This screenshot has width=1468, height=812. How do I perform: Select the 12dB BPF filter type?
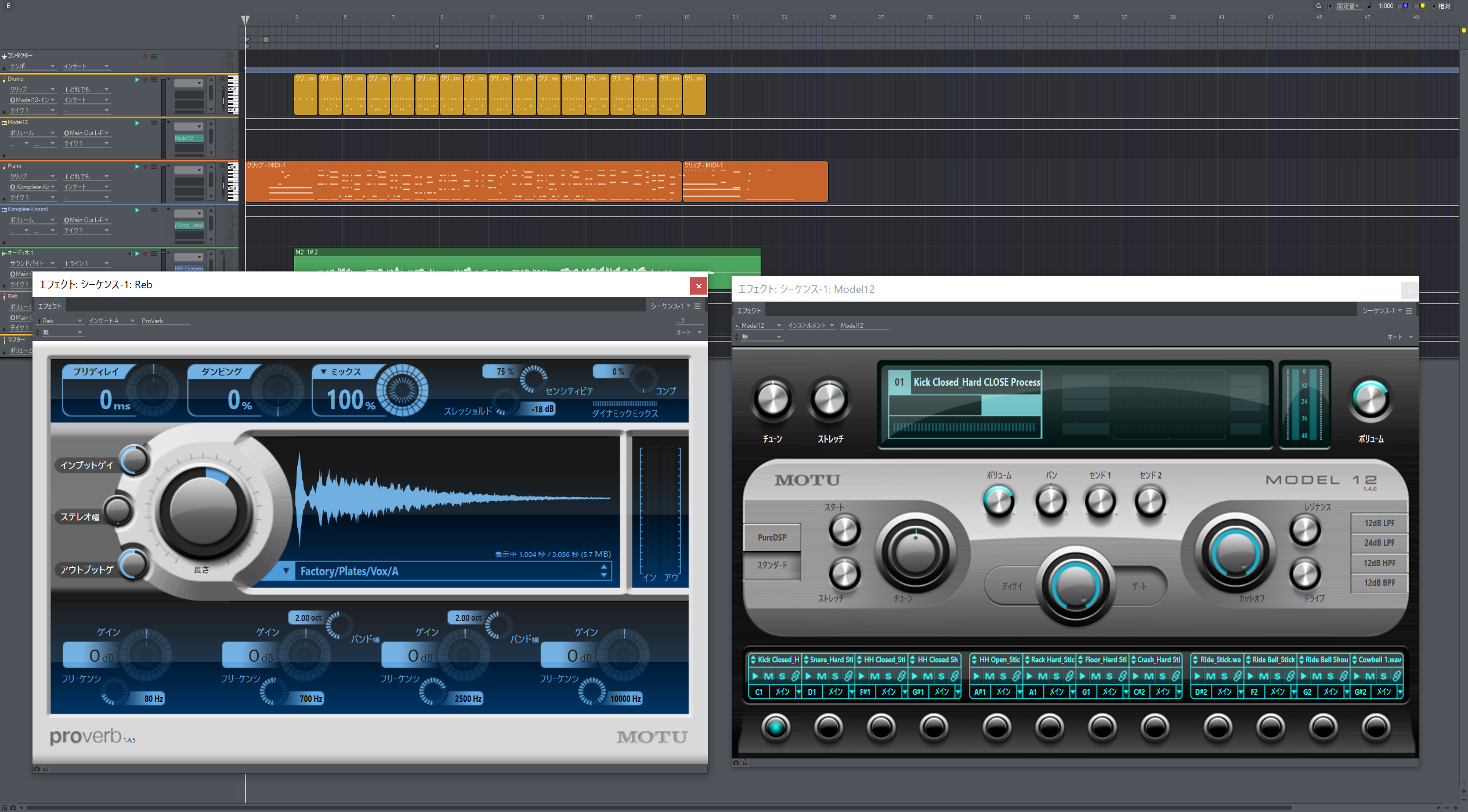pyautogui.click(x=1379, y=583)
